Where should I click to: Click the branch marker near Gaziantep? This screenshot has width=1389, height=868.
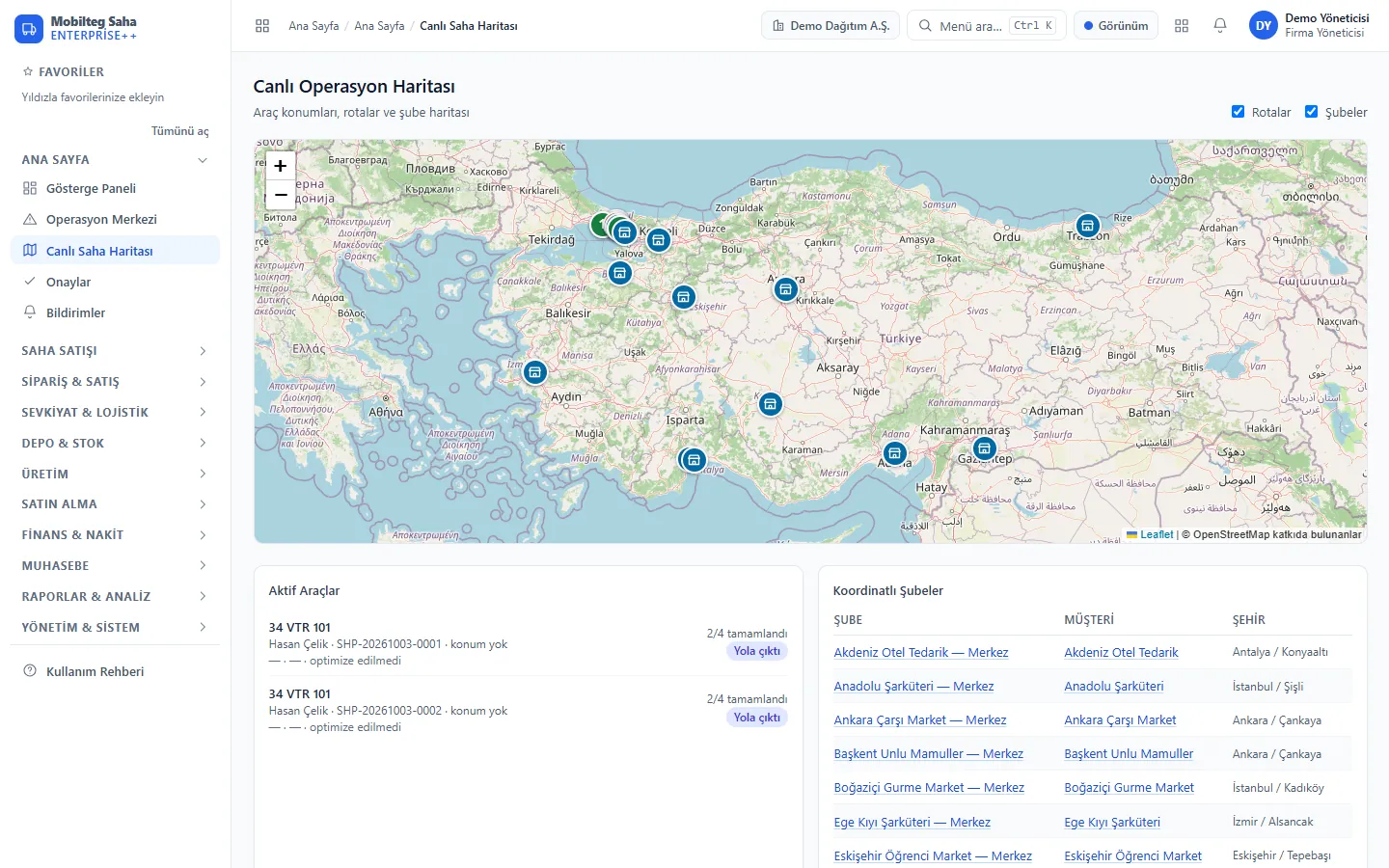tap(984, 448)
